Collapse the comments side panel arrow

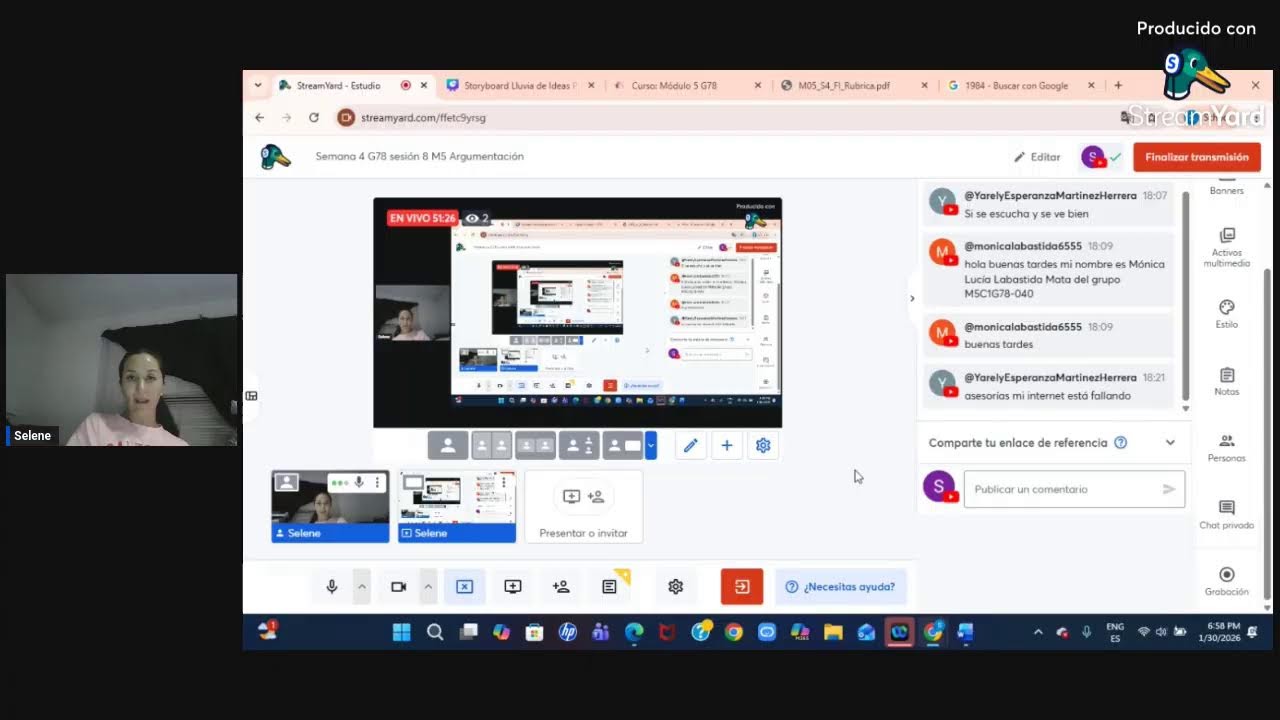coord(911,298)
